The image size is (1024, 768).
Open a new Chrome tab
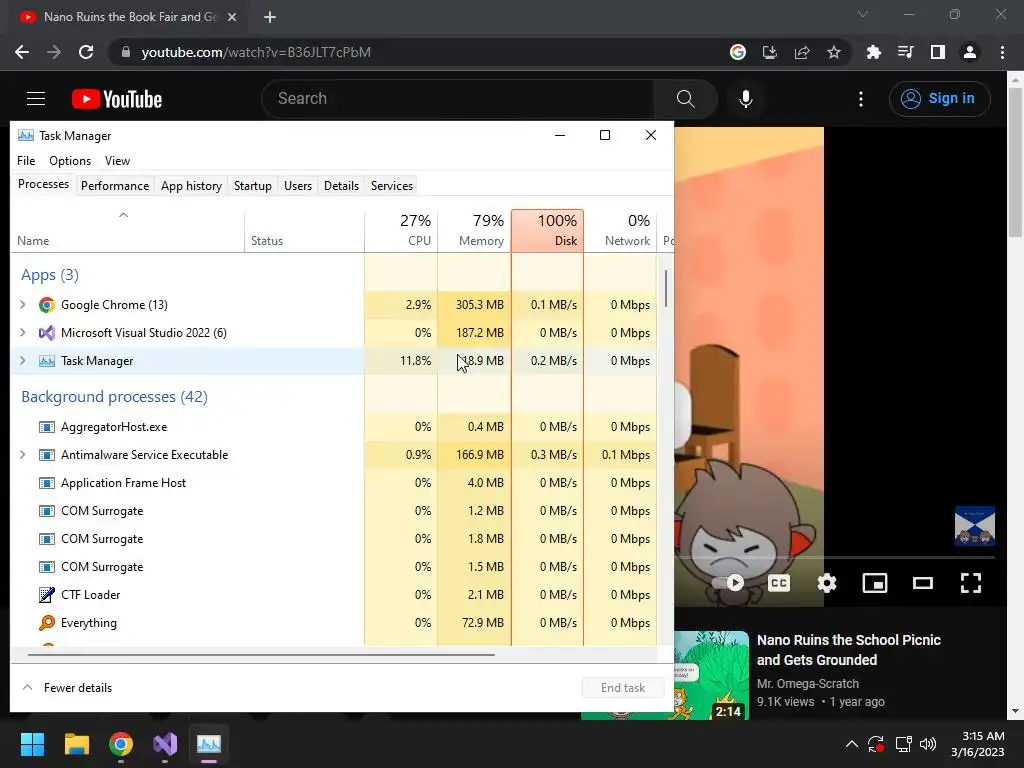tap(270, 17)
